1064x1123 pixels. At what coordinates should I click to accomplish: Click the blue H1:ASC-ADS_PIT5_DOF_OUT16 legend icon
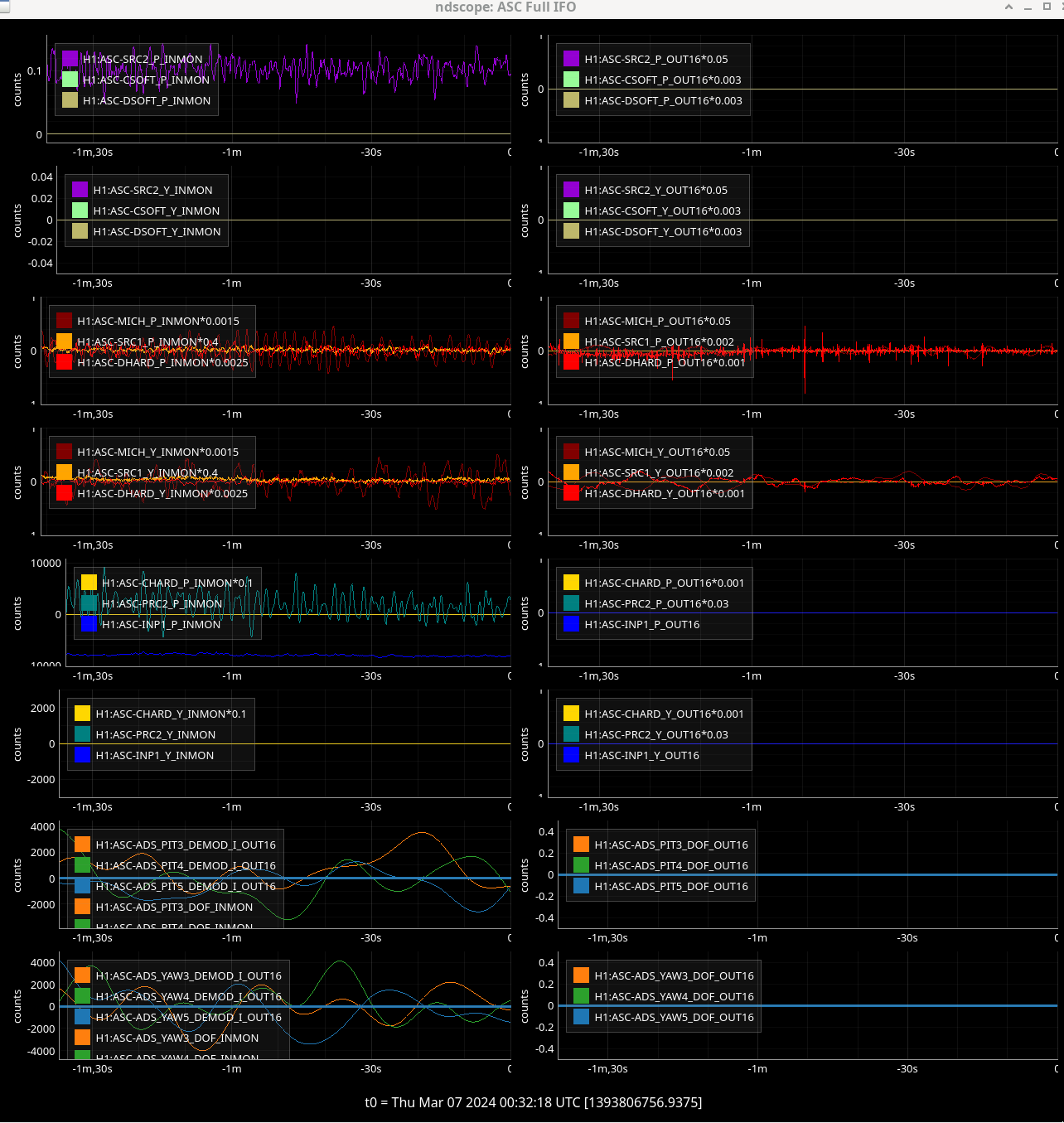[x=581, y=886]
